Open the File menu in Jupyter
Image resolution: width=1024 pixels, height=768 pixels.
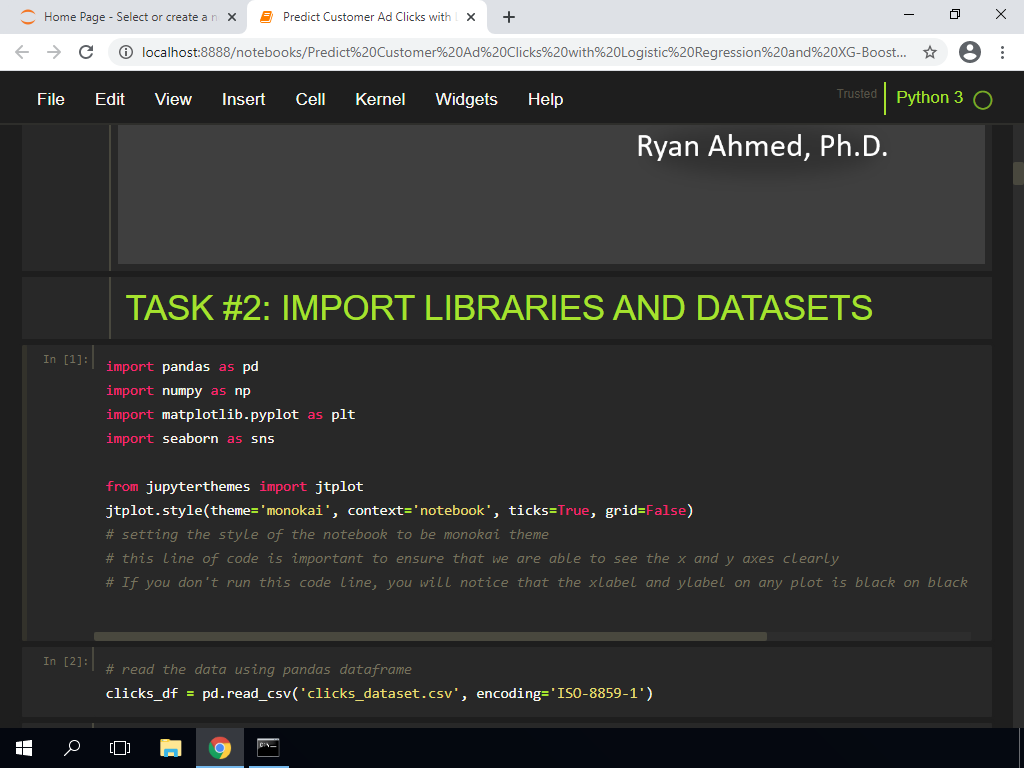(x=51, y=99)
